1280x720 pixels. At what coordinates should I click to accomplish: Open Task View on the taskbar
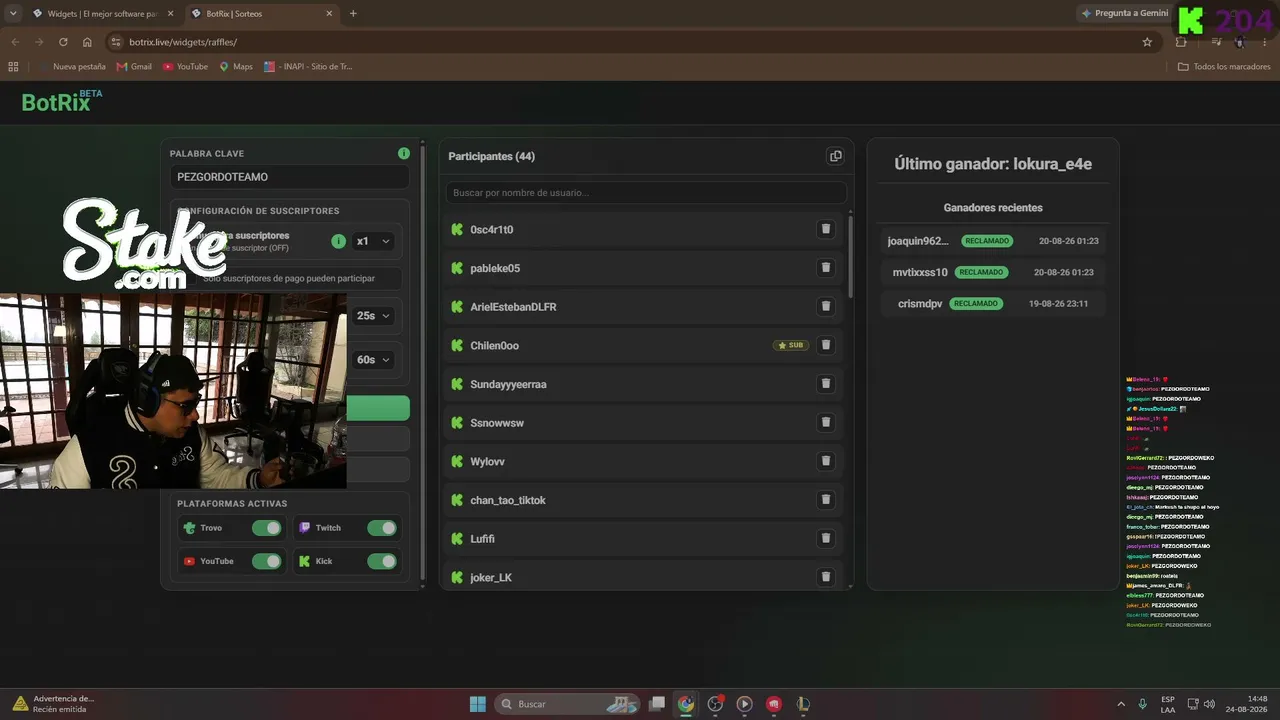pyautogui.click(x=657, y=704)
